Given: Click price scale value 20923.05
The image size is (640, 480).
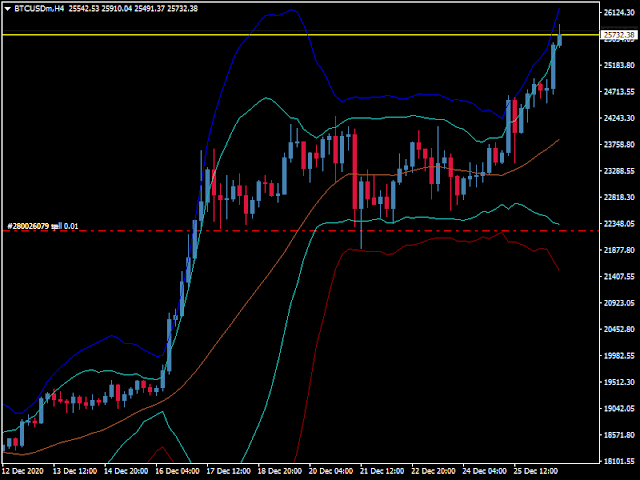Looking at the screenshot, I should [619, 303].
